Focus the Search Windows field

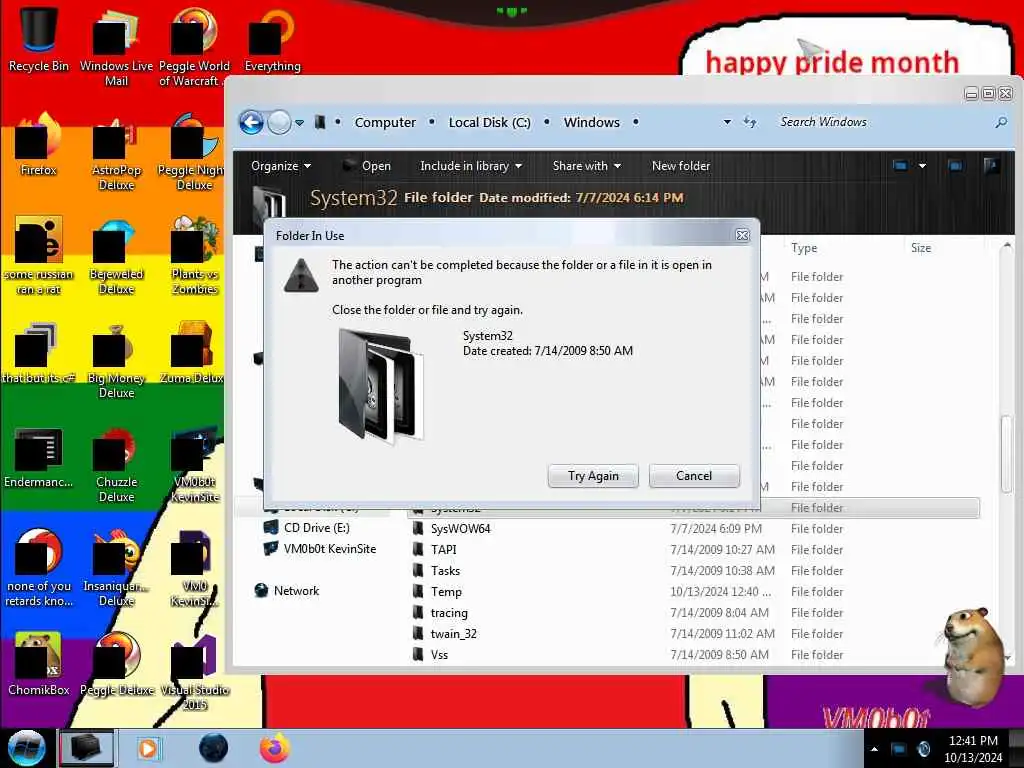click(882, 122)
